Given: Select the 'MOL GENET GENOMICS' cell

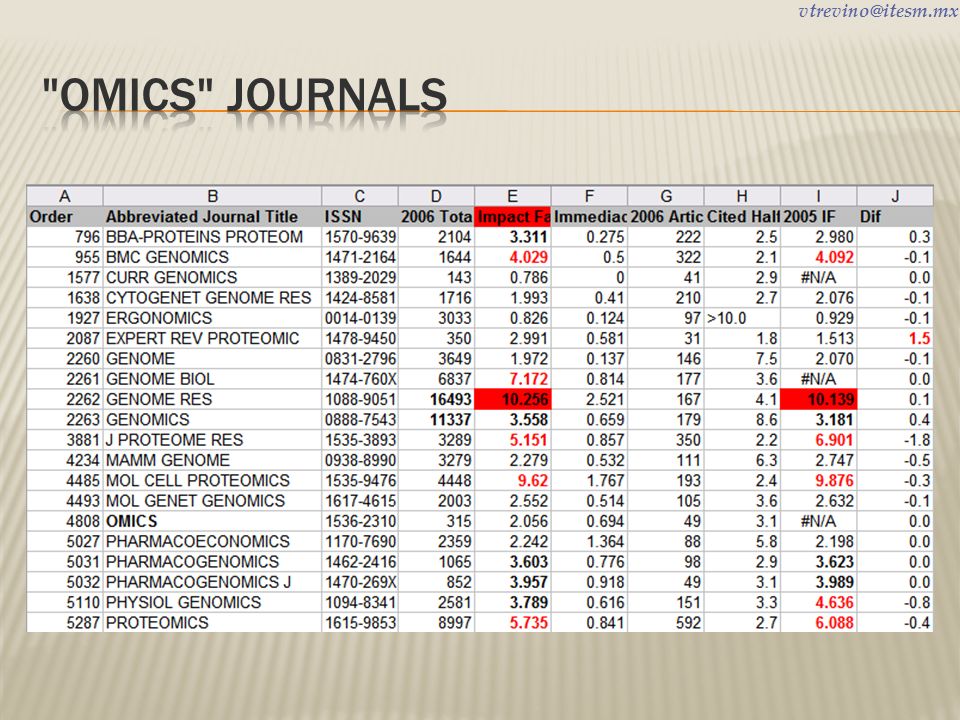Looking at the screenshot, I should (x=212, y=500).
